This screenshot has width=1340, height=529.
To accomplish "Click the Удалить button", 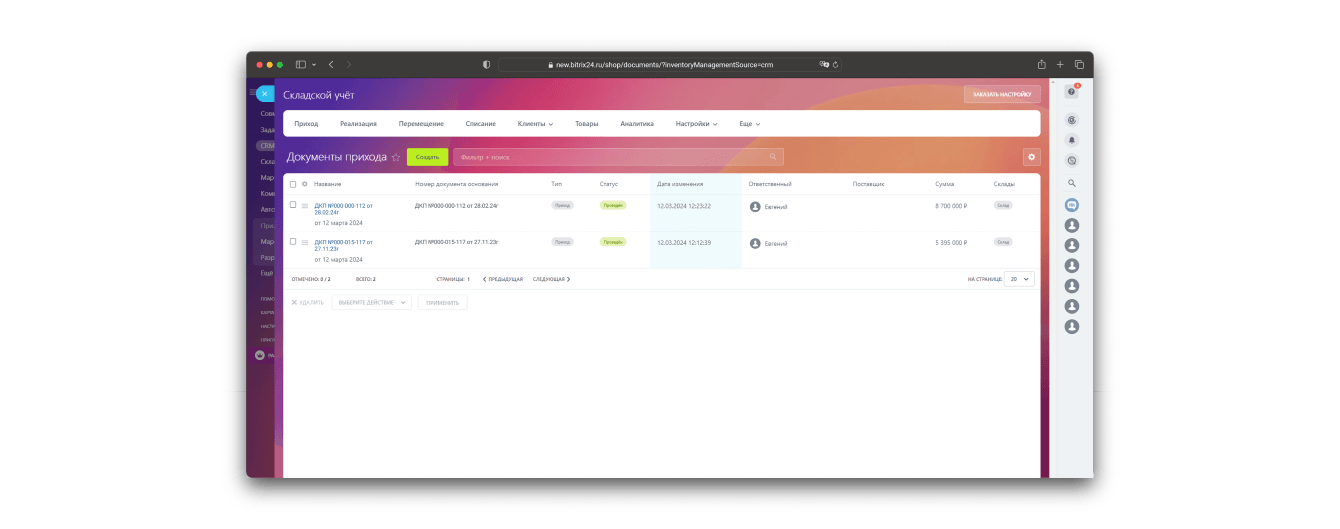I will [x=308, y=302].
